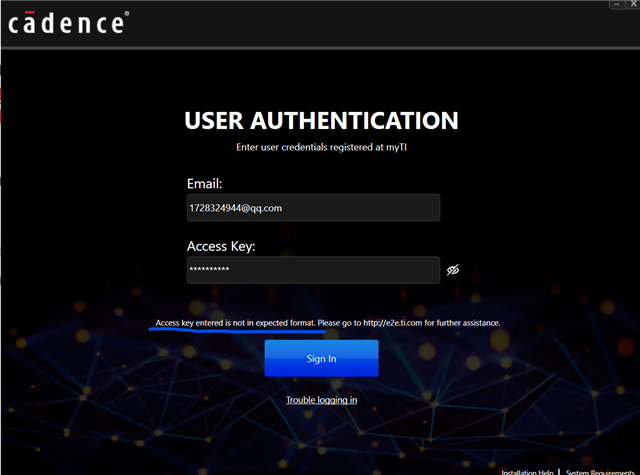Toggle Access Key visibility eye icon
This screenshot has height=475, width=640.
[453, 270]
